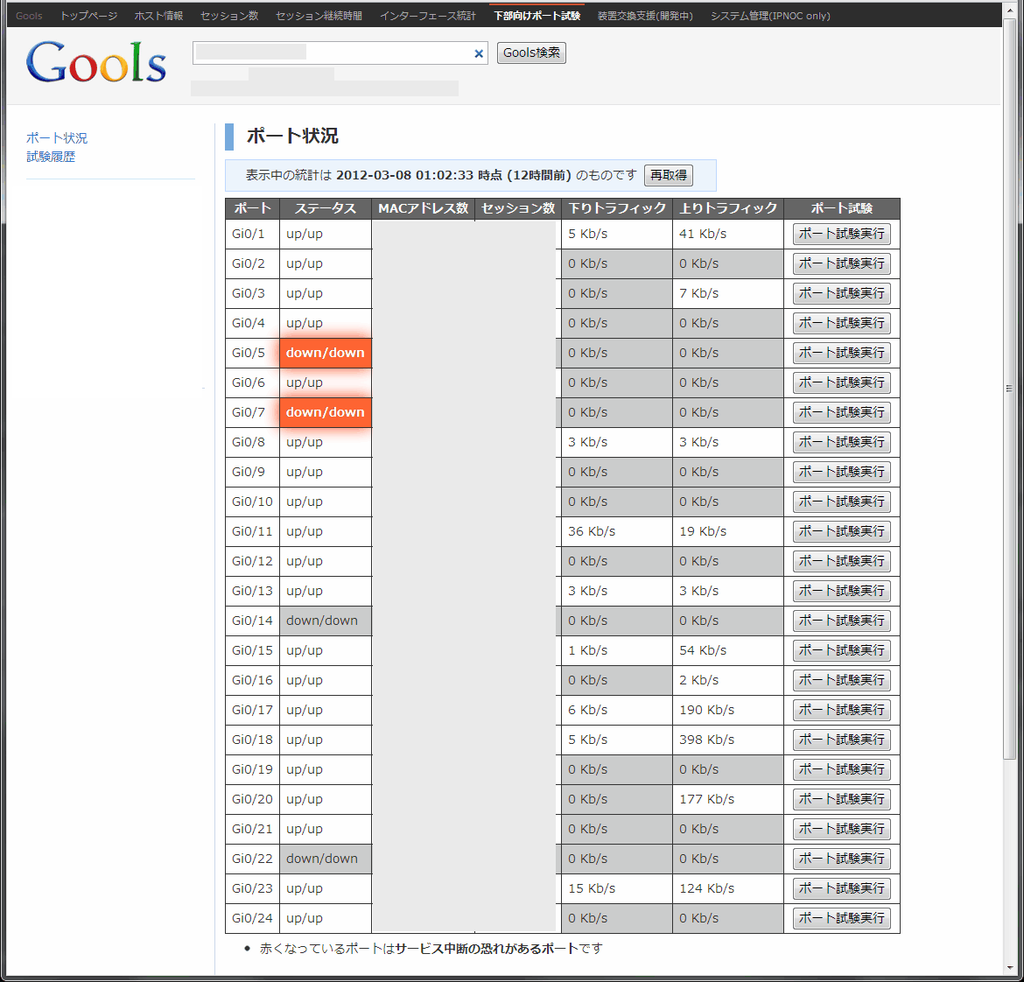Clear the search box with the X icon
This screenshot has height=982, width=1024.
[x=479, y=54]
